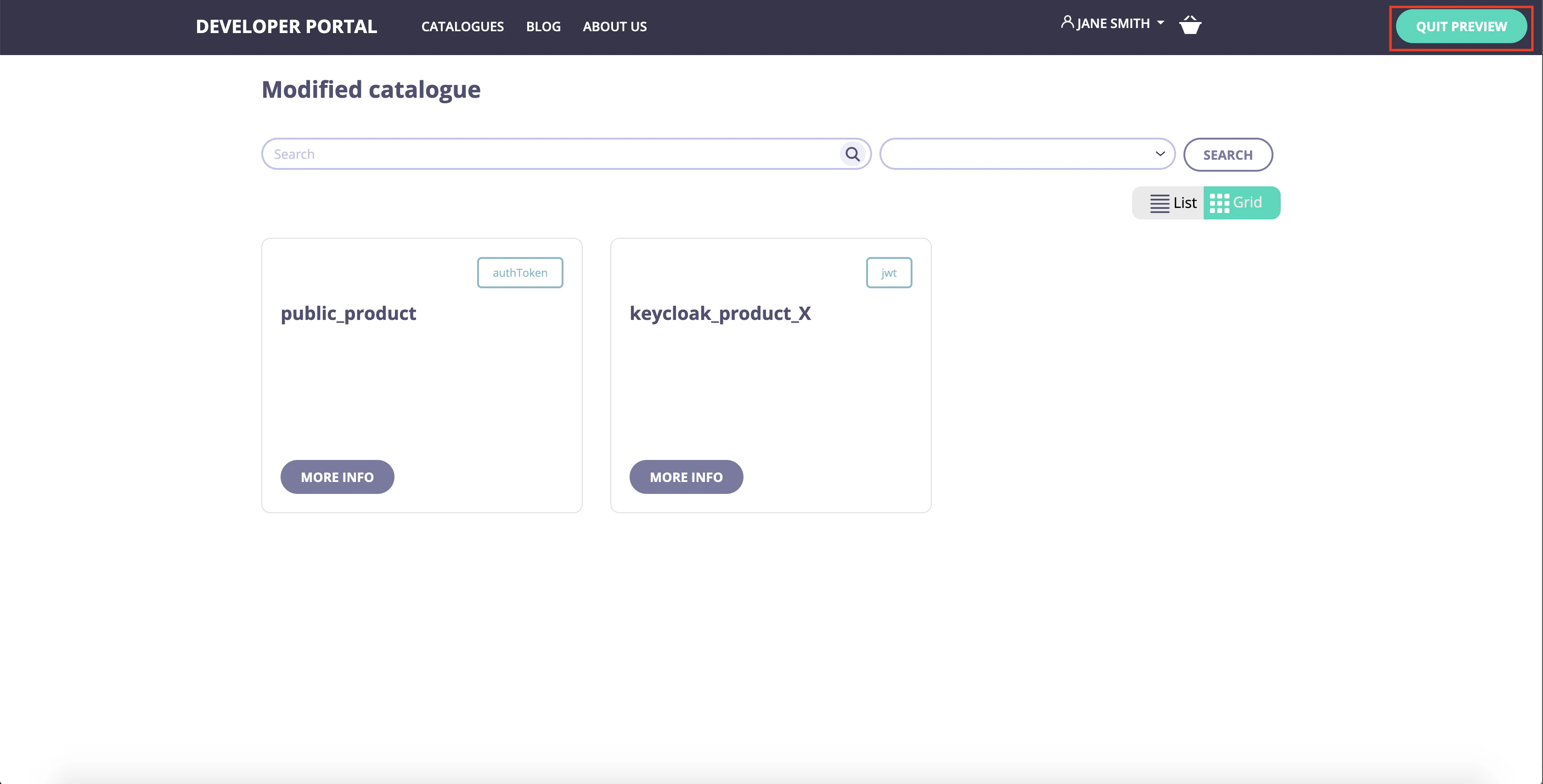Click the user profile icon
The height and width of the screenshot is (784, 1543).
coord(1067,22)
